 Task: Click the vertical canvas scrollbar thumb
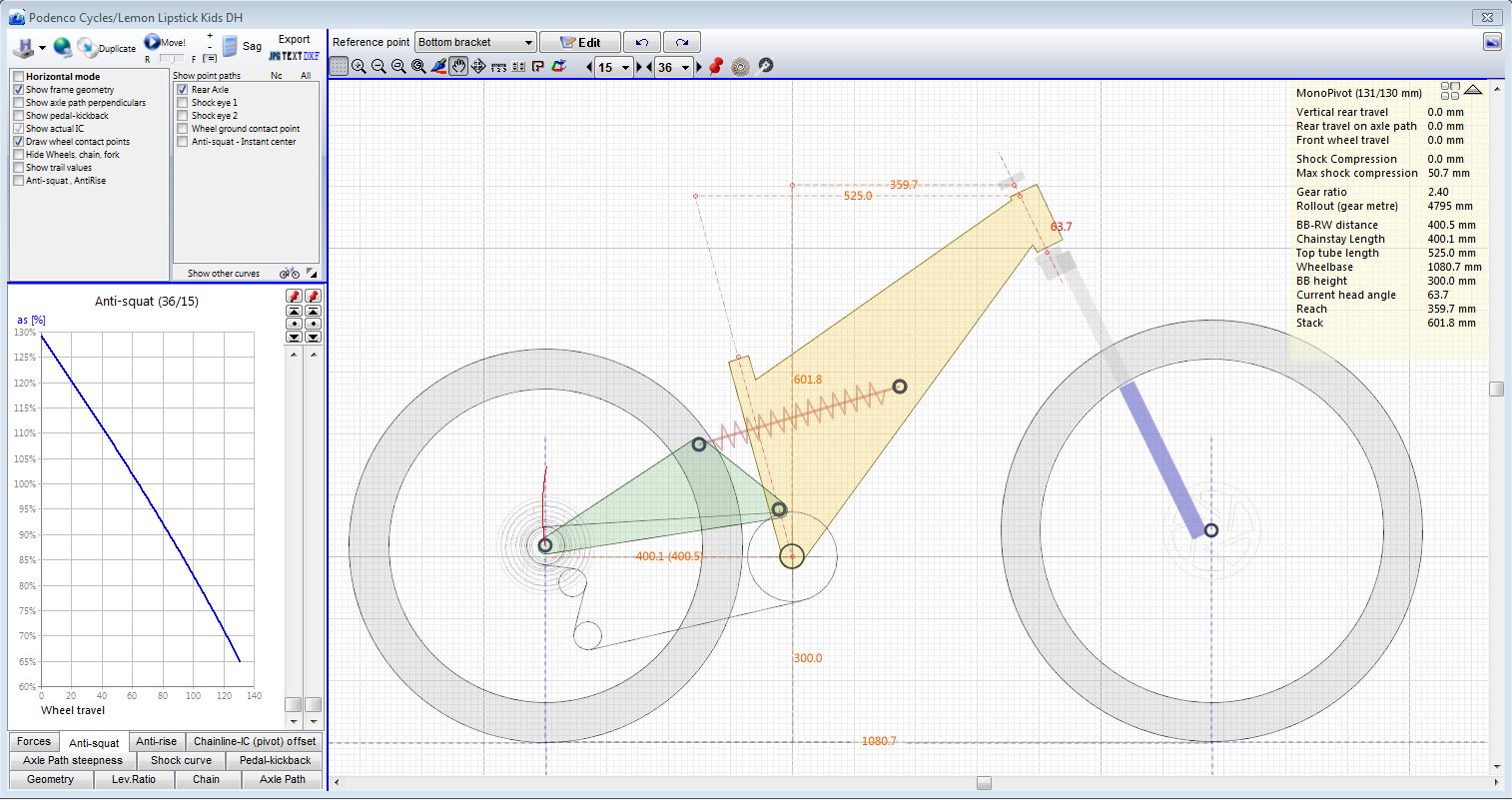(x=1496, y=389)
